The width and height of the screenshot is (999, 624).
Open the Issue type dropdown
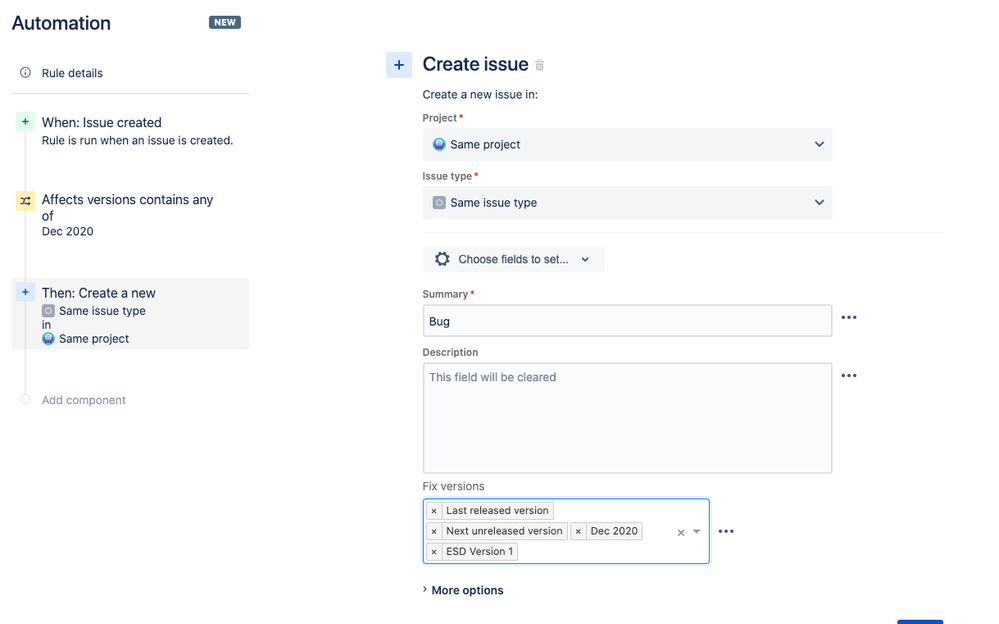[627, 202]
